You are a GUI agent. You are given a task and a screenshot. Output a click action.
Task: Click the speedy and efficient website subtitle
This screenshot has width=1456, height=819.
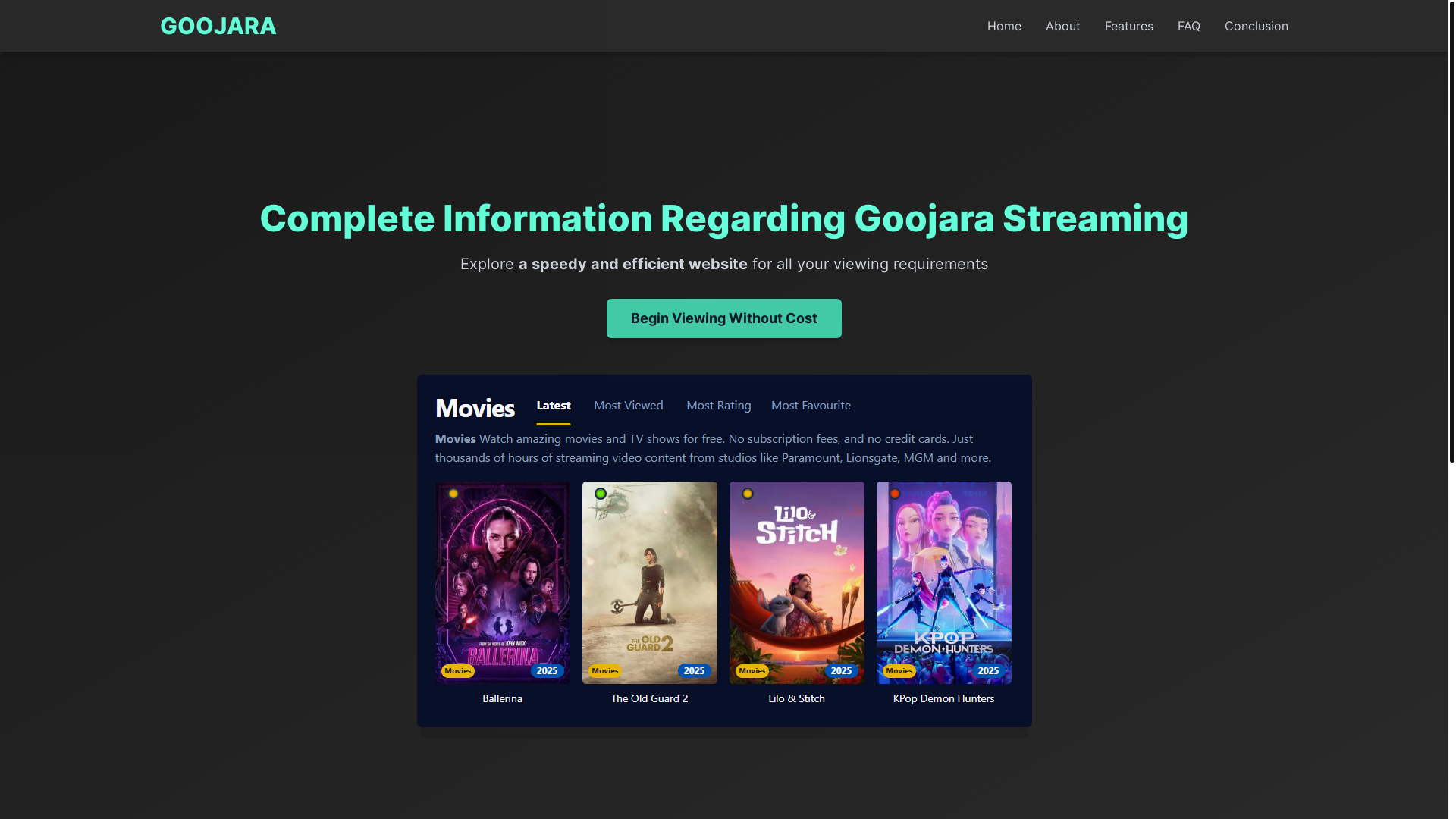tap(724, 264)
